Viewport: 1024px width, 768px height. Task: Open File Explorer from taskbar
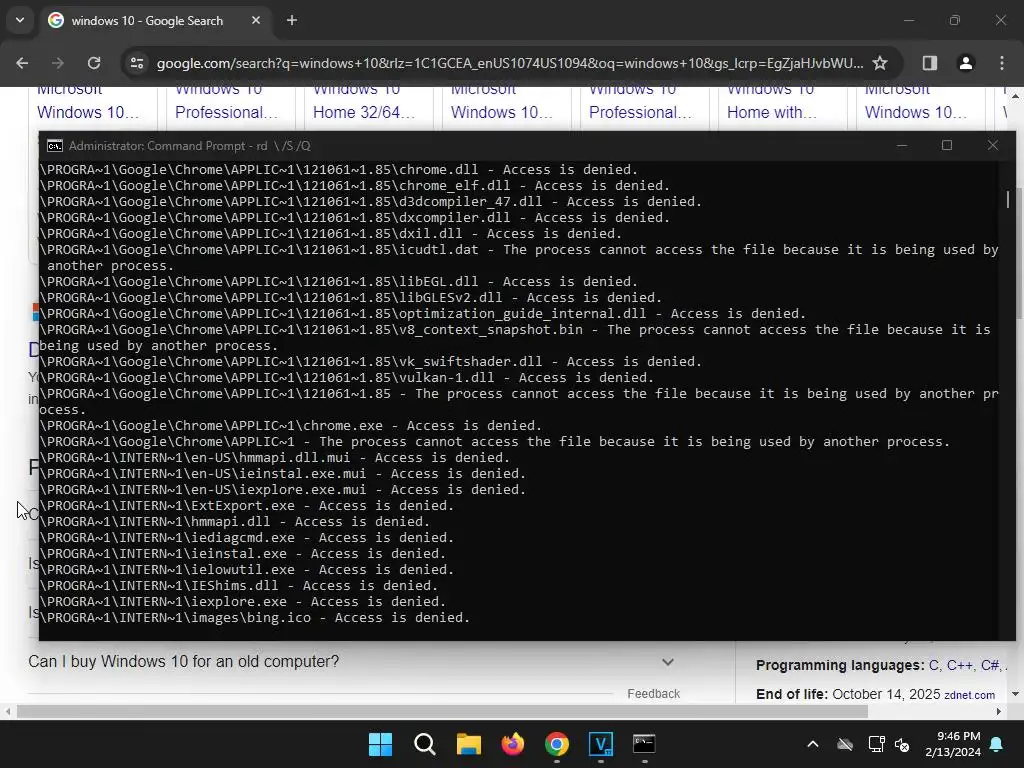[x=468, y=744]
